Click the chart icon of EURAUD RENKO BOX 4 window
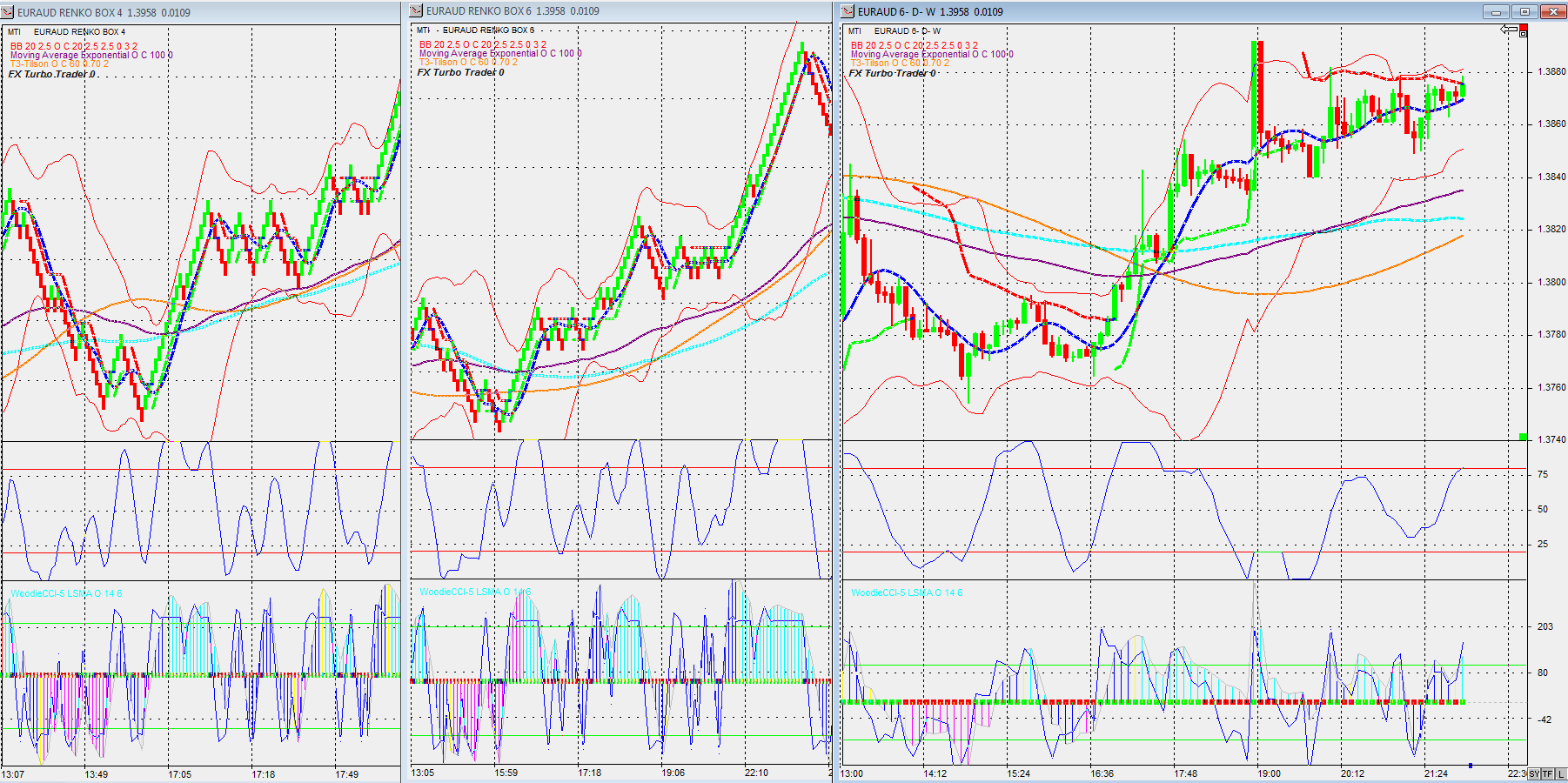Image resolution: width=1568 pixels, height=783 pixels. (8, 12)
